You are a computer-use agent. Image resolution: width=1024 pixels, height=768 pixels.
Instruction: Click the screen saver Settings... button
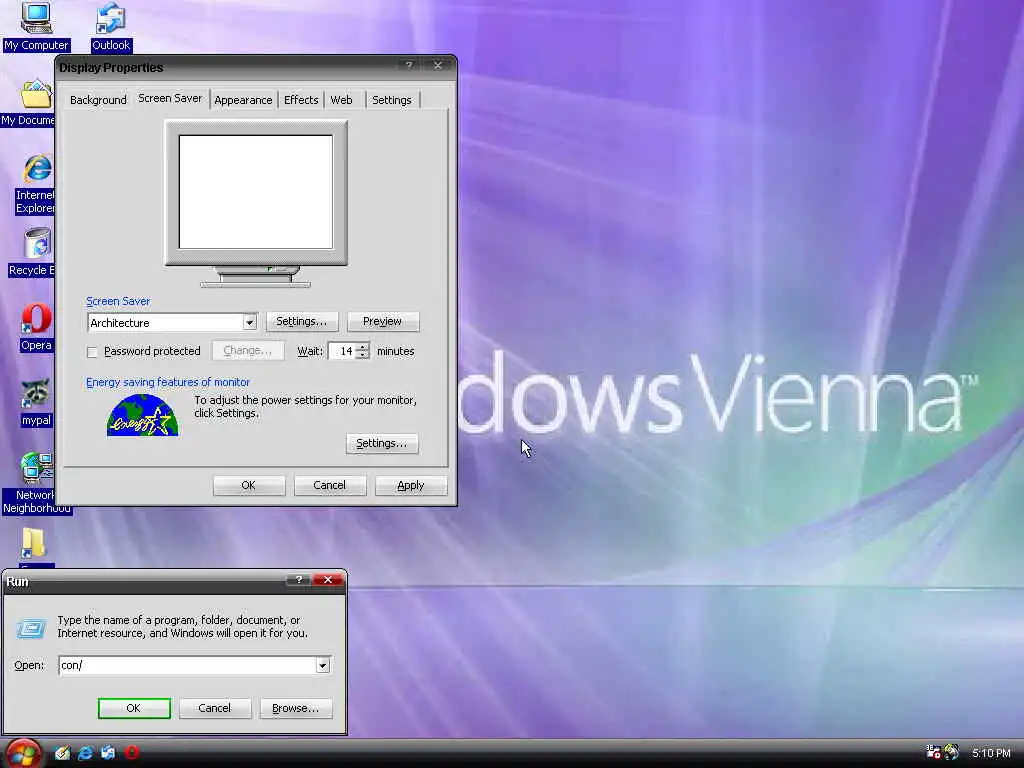tap(302, 321)
